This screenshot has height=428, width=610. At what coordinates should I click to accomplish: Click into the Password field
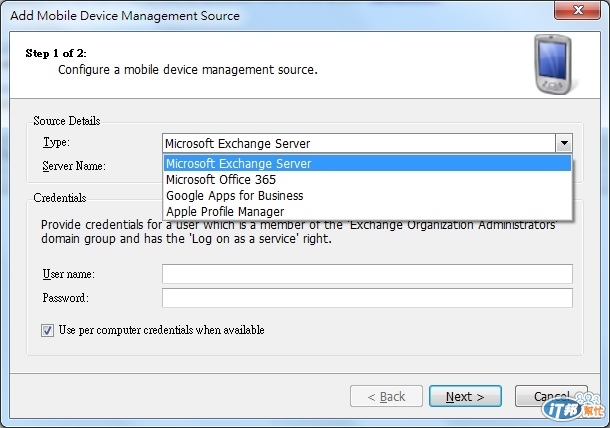366,298
